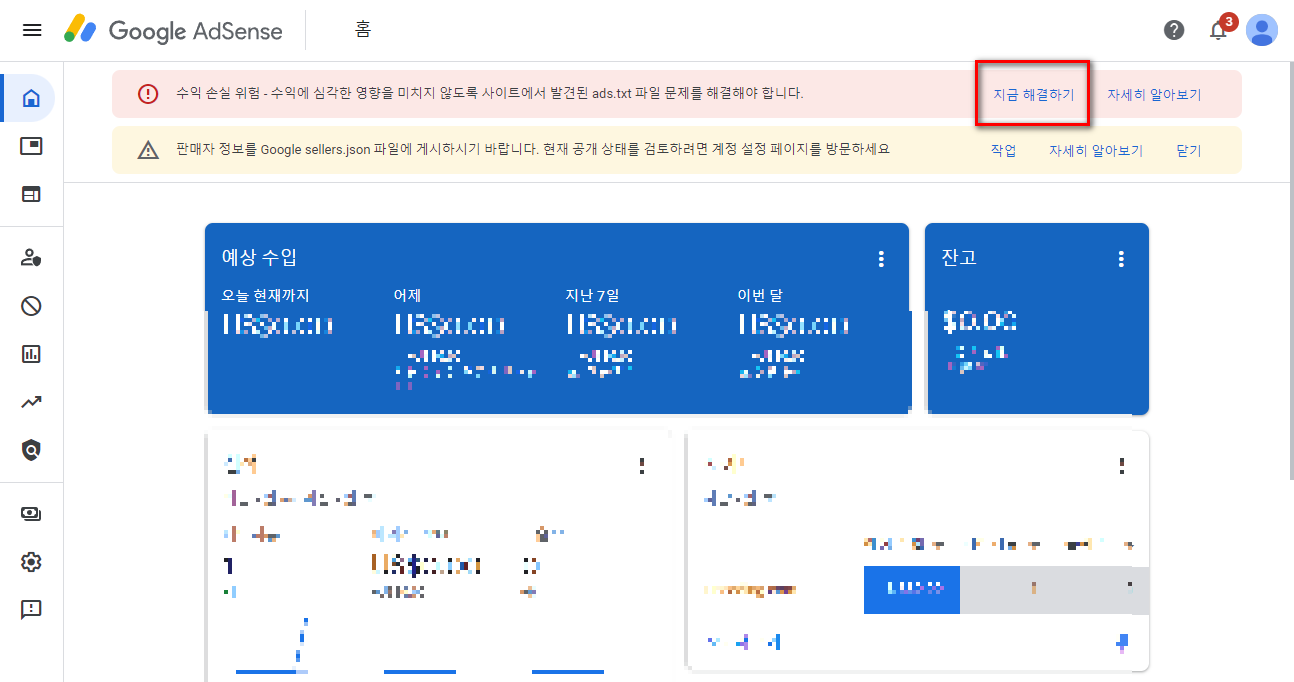
Task: Open the 예상 수입 card options menu
Action: point(881,258)
